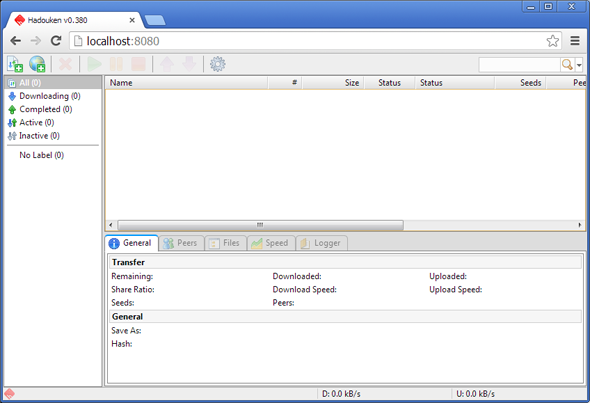Click the search magnifier icon
The height and width of the screenshot is (403, 590).
tap(567, 65)
